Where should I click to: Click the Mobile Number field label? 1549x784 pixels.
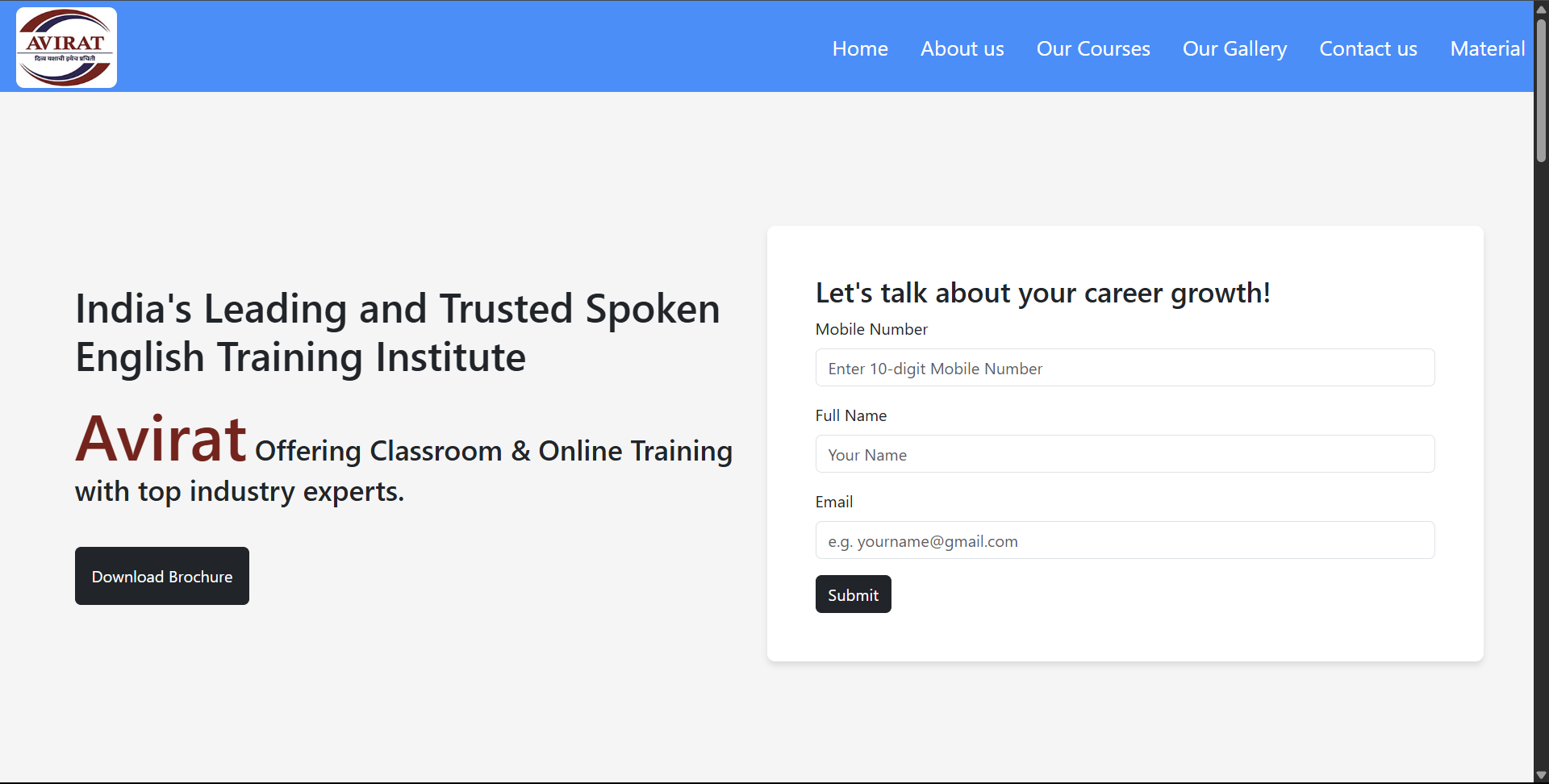tap(871, 329)
